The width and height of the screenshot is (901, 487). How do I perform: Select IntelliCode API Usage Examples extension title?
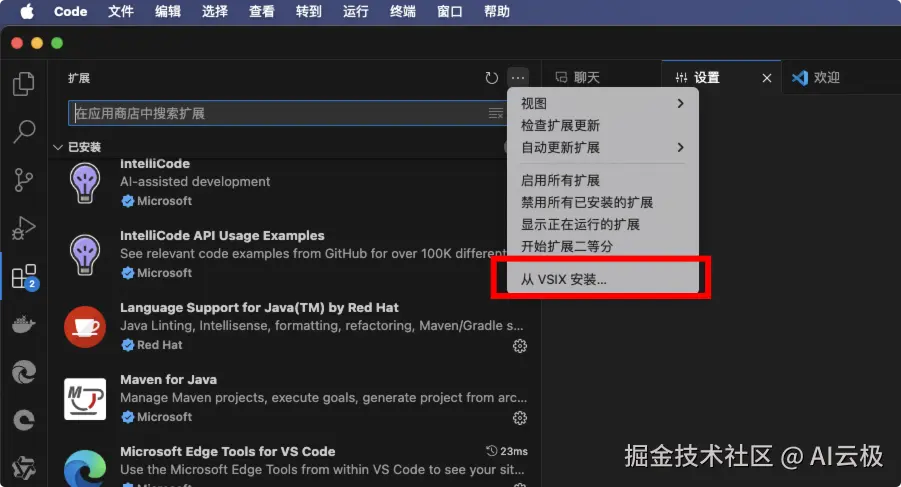(222, 235)
